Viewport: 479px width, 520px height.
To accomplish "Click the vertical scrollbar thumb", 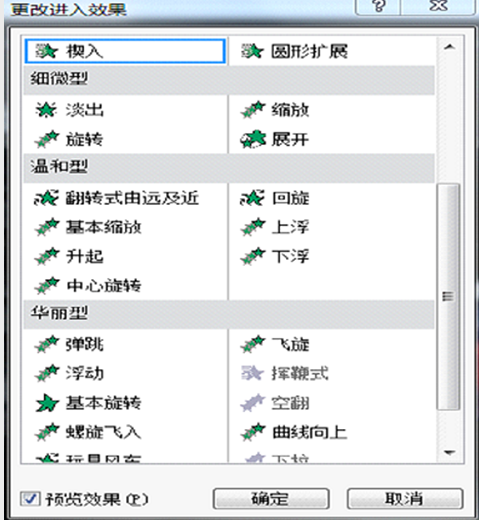I will pyautogui.click(x=448, y=296).
